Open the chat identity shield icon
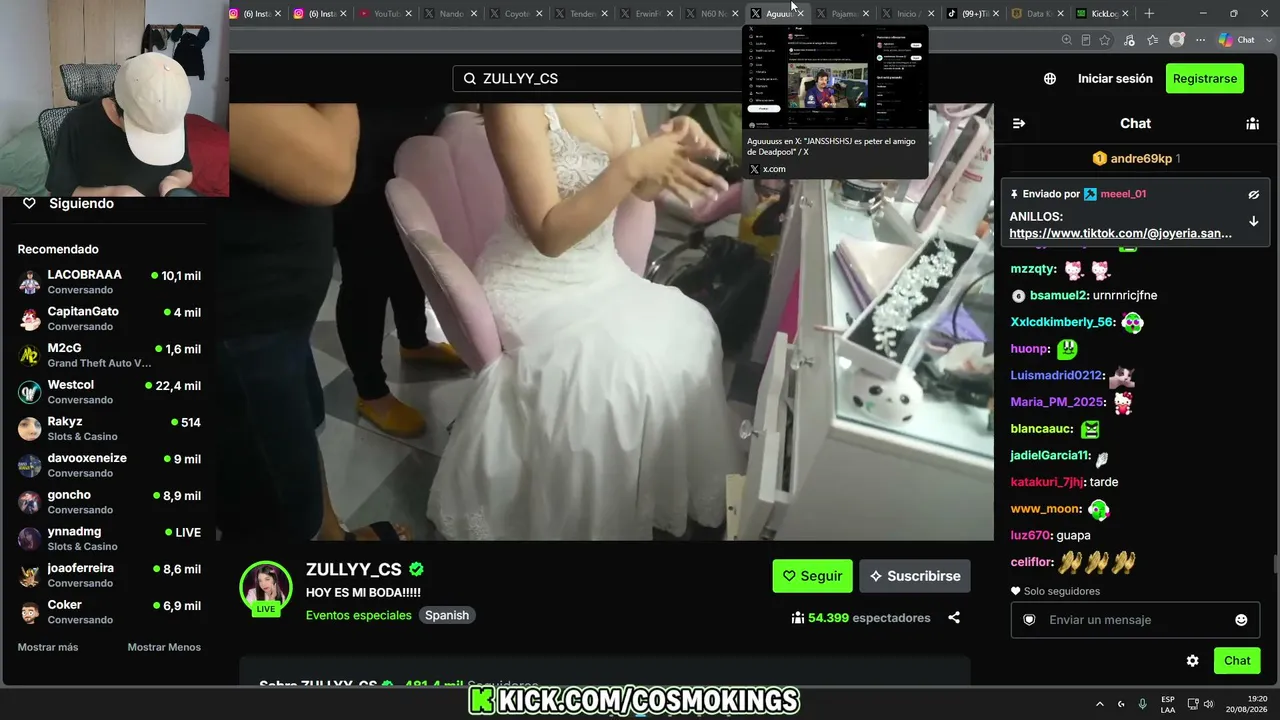This screenshot has width=1280, height=720. pyautogui.click(x=1029, y=620)
